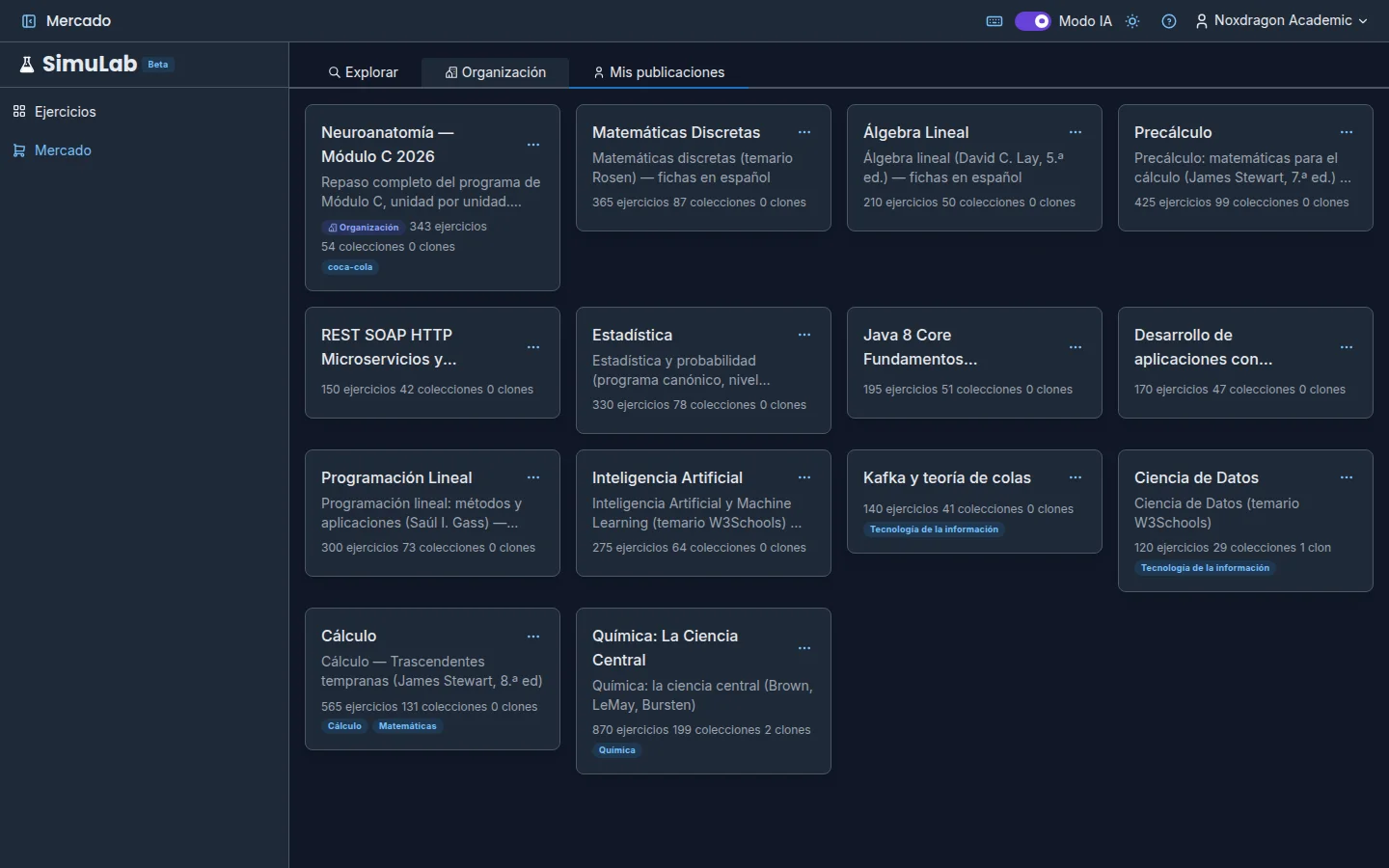Switch theme with the sun icon
Screen dimensions: 1389x868
point(1132,21)
